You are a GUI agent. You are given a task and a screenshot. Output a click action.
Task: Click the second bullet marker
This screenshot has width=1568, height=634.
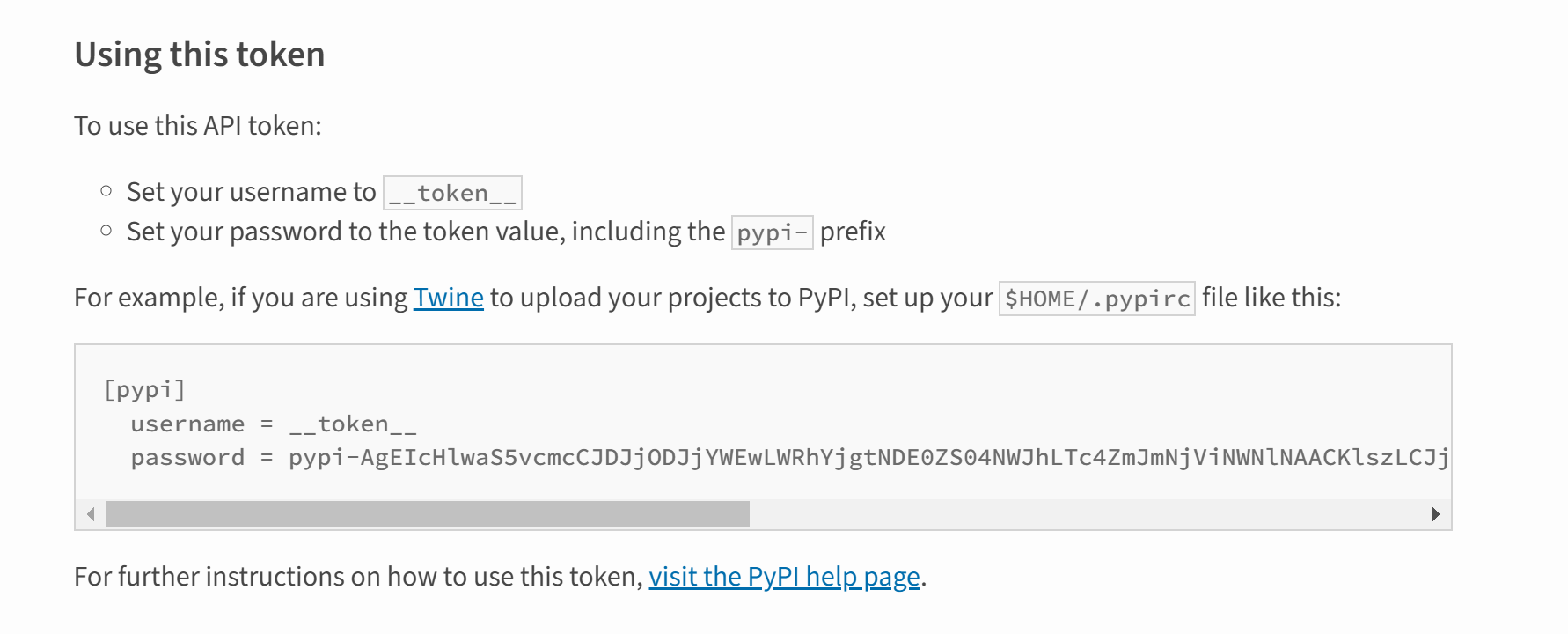[106, 229]
